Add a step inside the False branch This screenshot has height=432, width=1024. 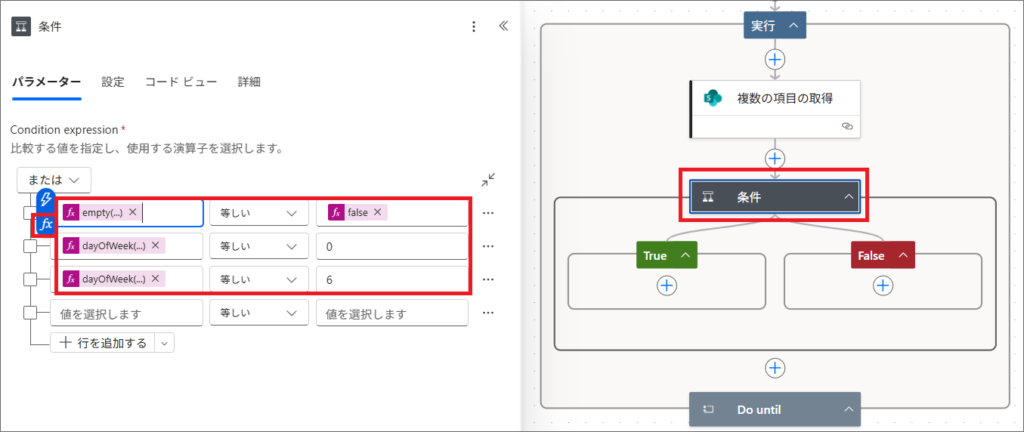click(x=883, y=285)
